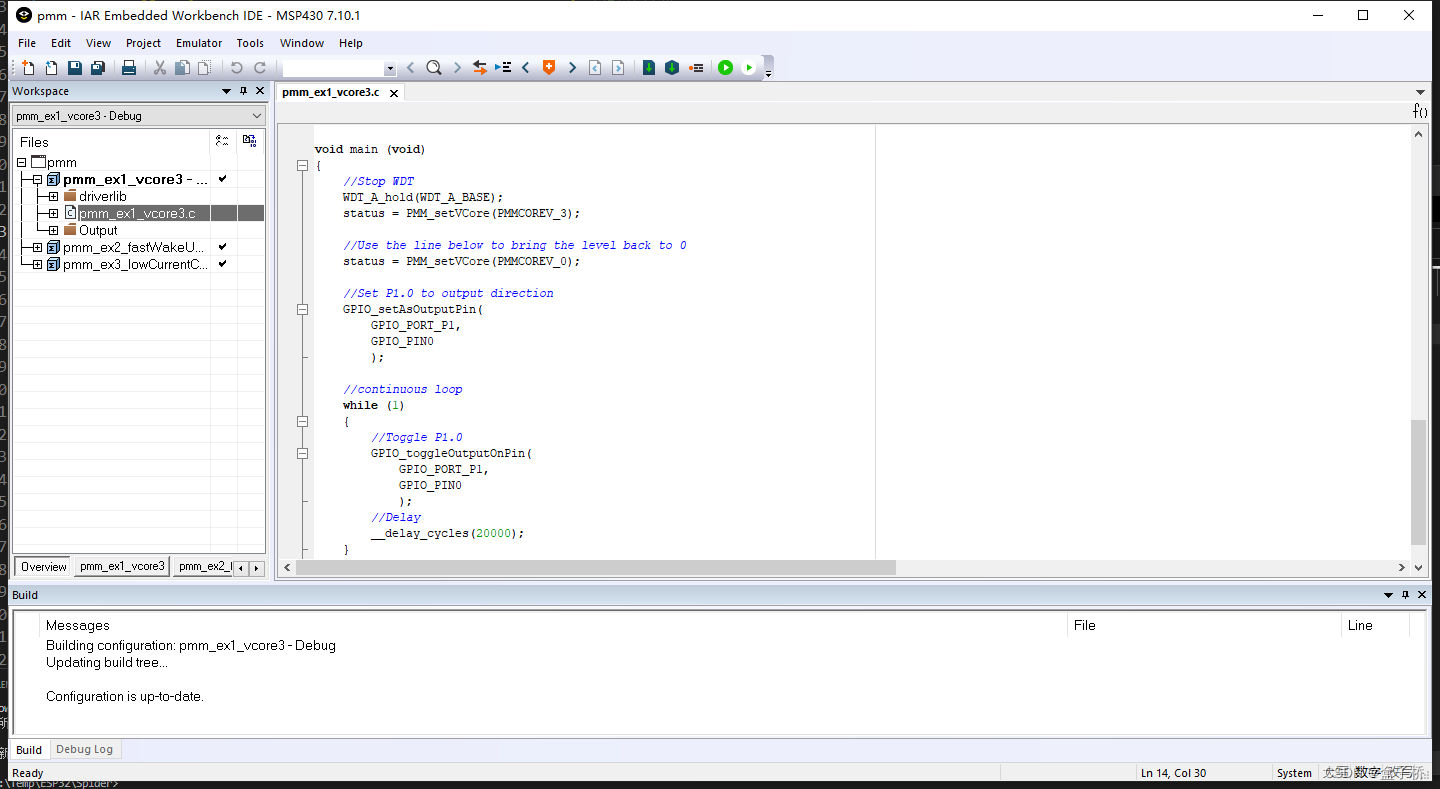1440x789 pixels.
Task: Click the Cut scissors icon
Action: 159,68
